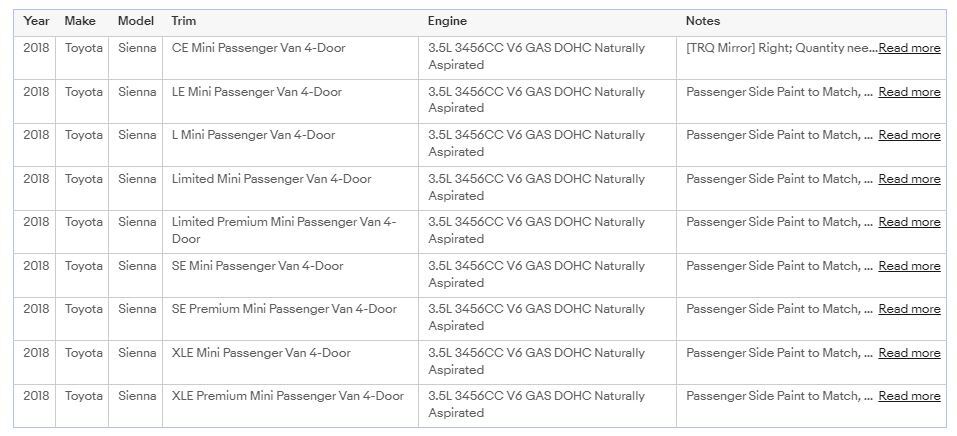
Task: Click the Year column header
Action: 37,21
